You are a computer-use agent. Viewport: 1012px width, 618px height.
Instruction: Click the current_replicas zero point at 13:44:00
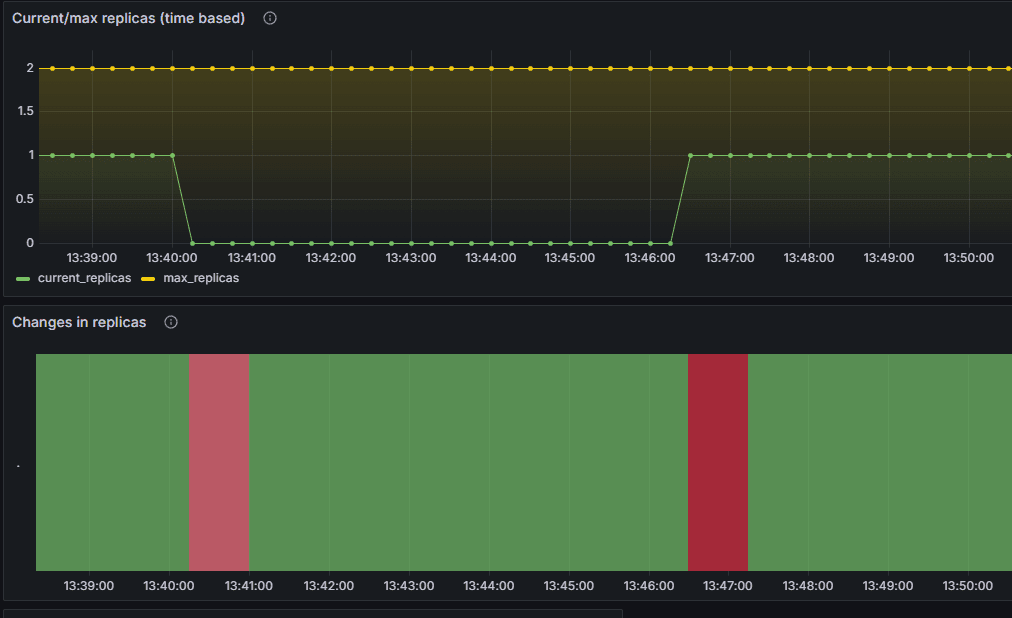(x=491, y=243)
